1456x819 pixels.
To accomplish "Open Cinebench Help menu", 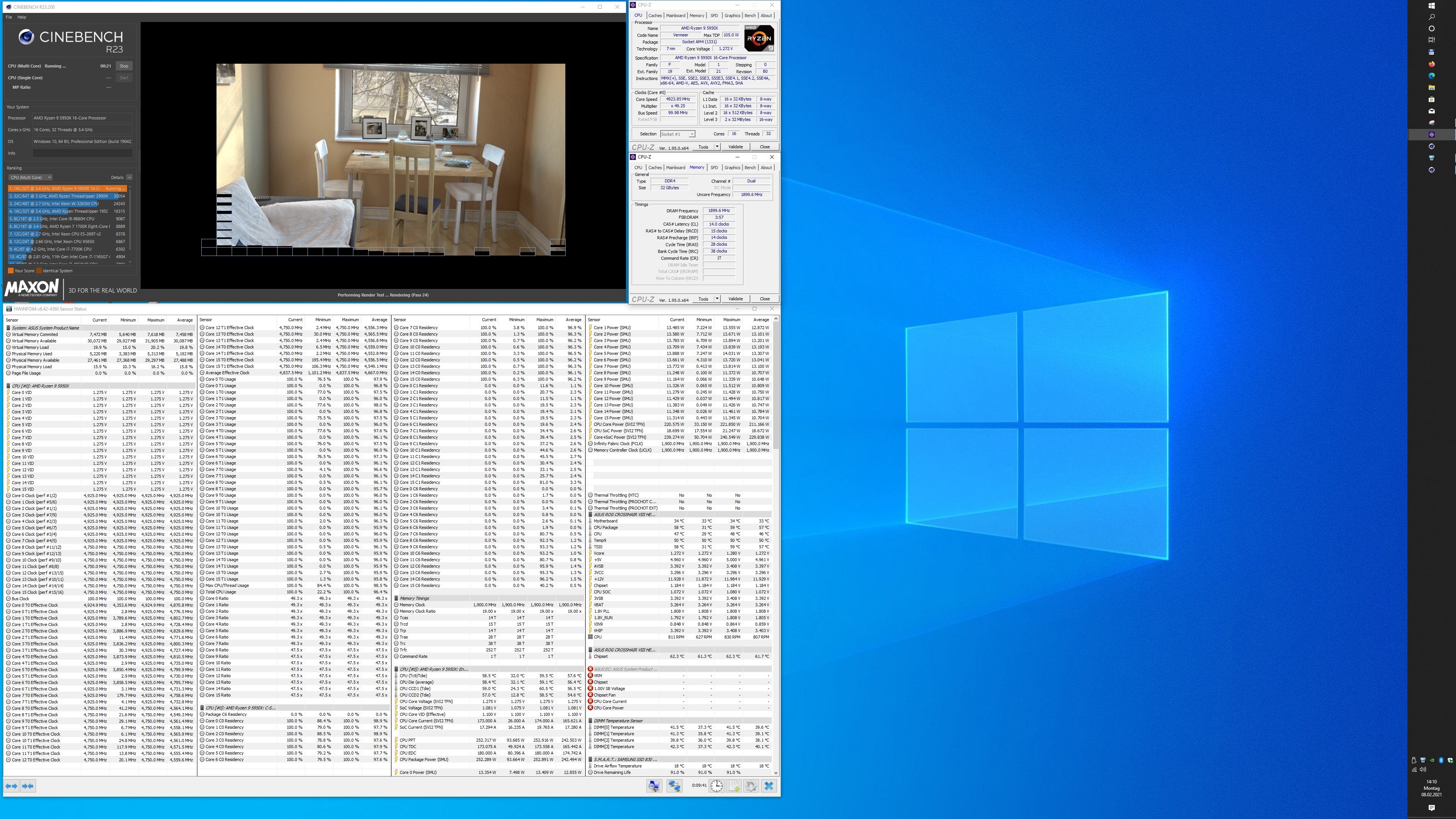I will pos(22,17).
